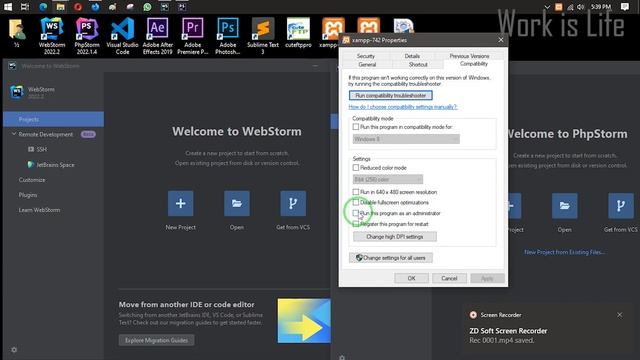Switch to the General tab
The image size is (640, 360).
tap(367, 64)
